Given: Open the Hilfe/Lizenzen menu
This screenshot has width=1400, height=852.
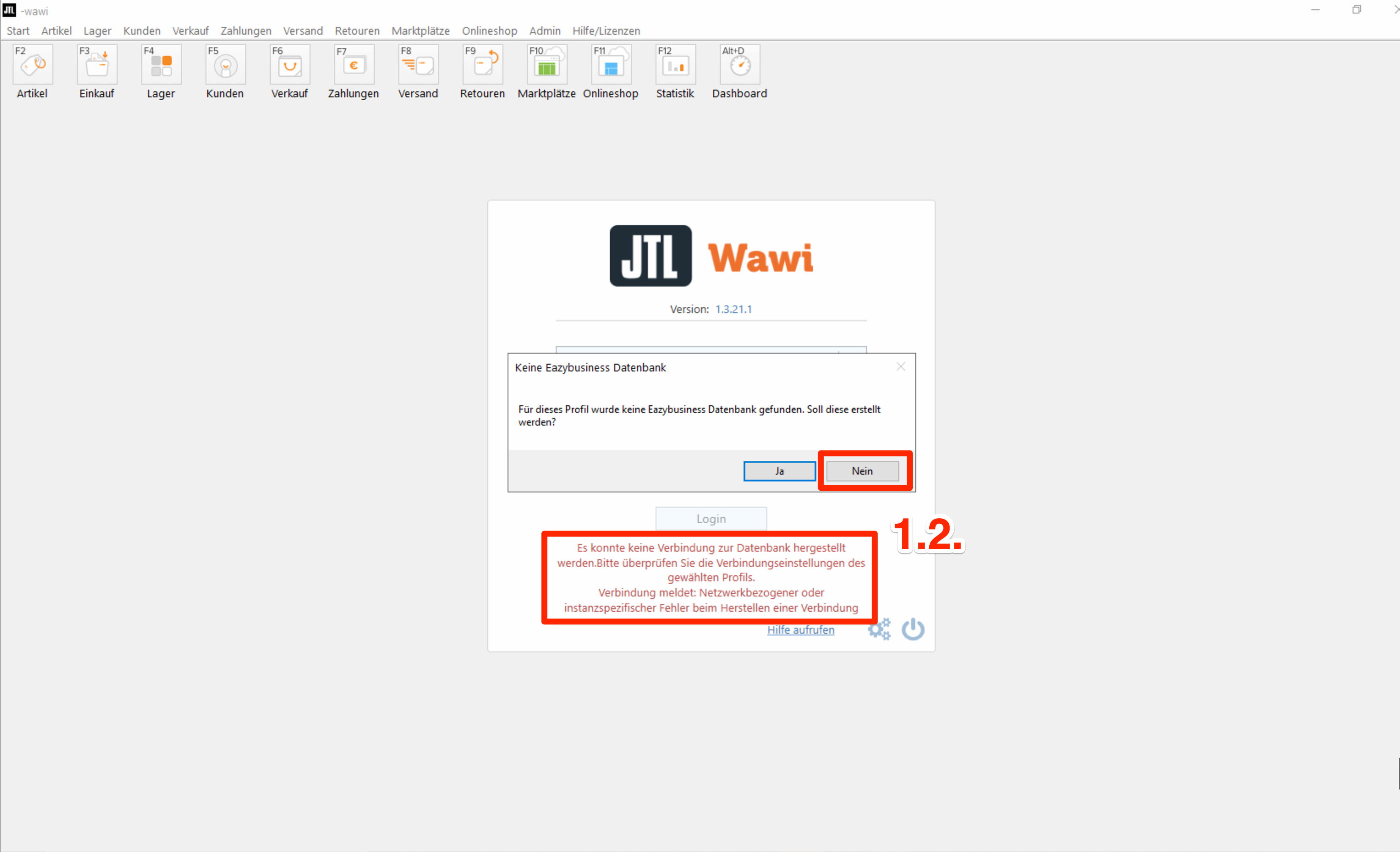Looking at the screenshot, I should pos(606,31).
